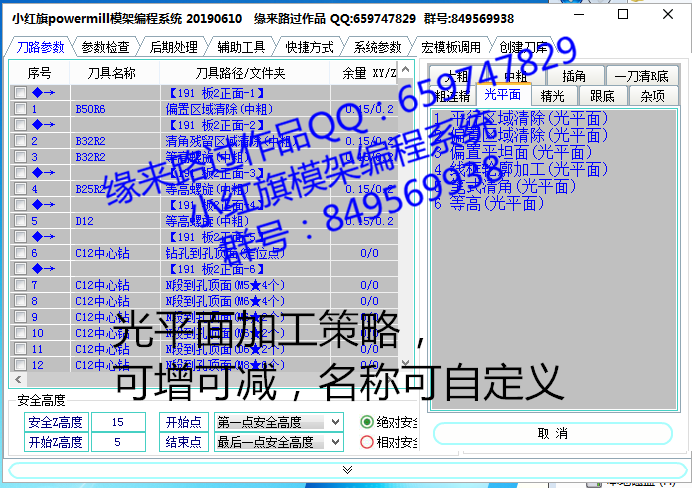Tick the checkbox of group 【191 板2正面-3】
The image size is (692, 488).
click(x=20, y=173)
